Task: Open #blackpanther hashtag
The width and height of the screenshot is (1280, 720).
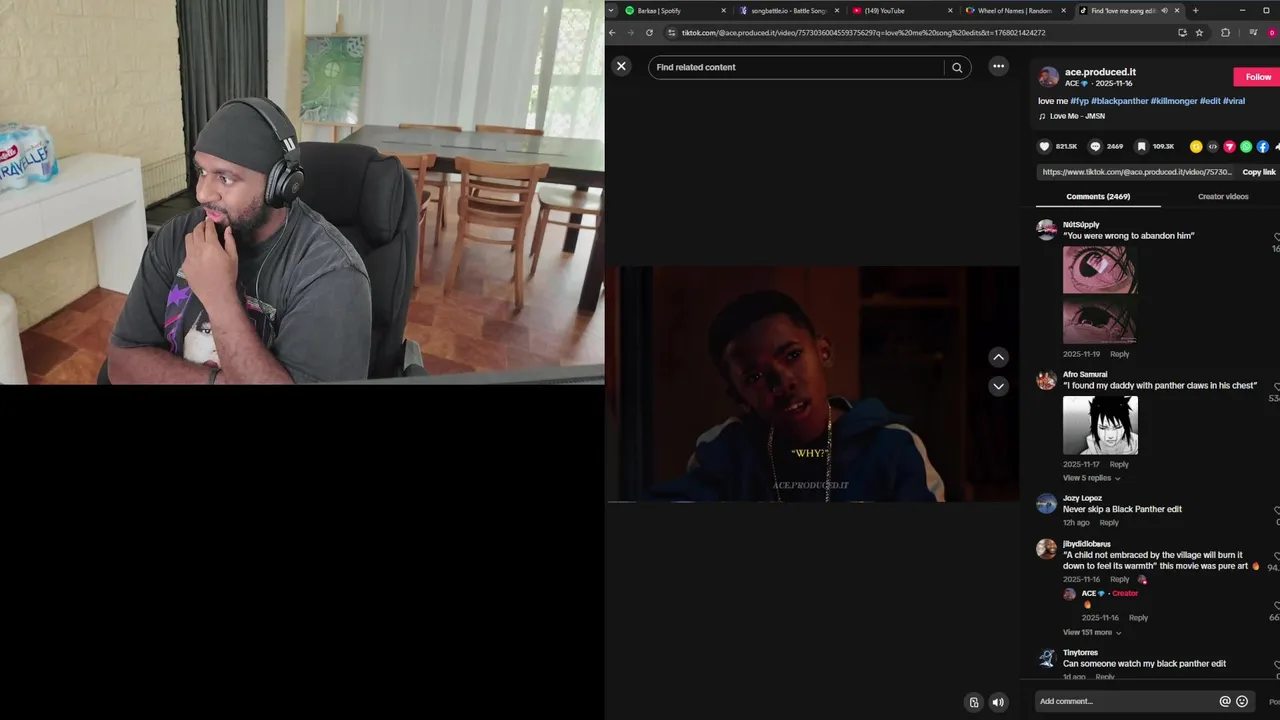Action: coord(1119,101)
